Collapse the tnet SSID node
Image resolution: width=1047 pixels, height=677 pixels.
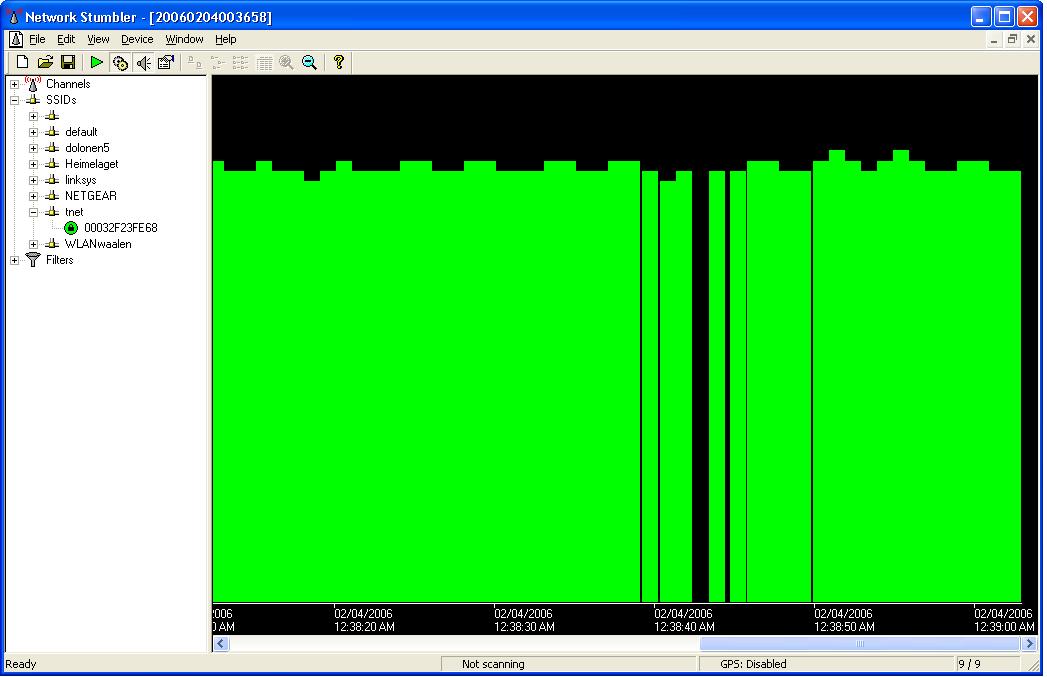point(33,212)
